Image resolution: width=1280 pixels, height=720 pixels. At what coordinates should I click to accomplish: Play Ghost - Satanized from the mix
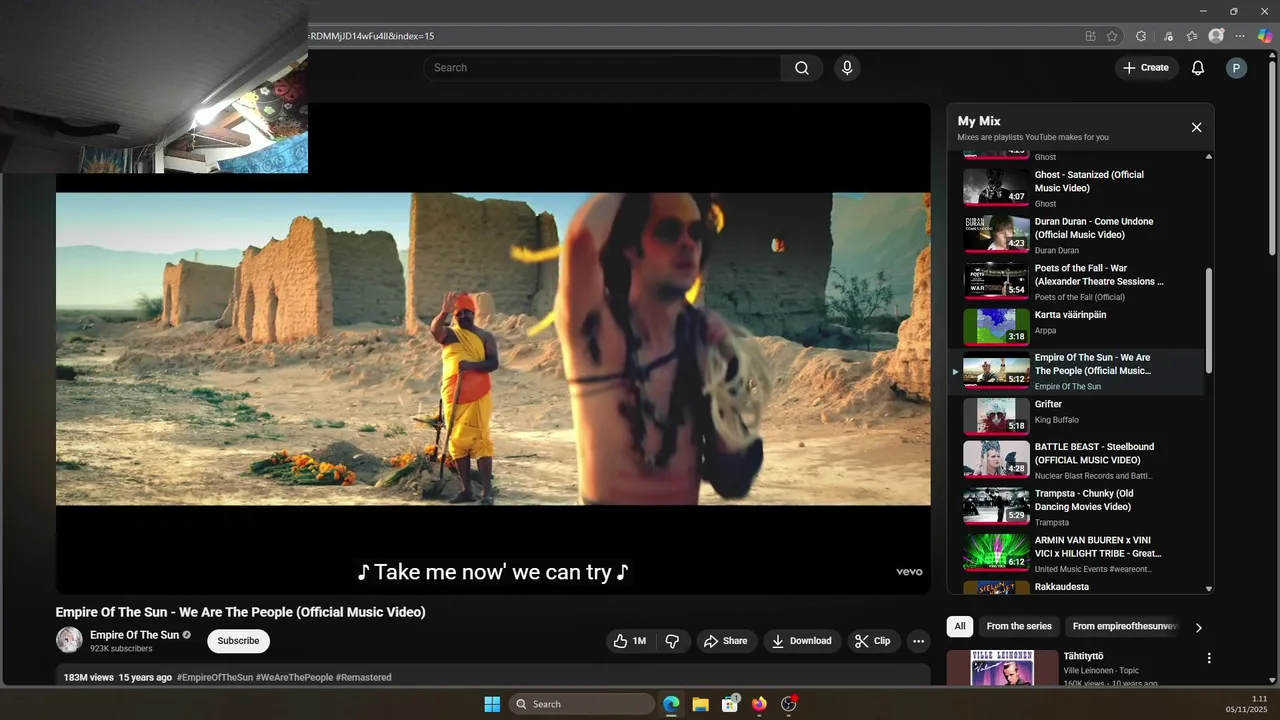pos(1076,188)
